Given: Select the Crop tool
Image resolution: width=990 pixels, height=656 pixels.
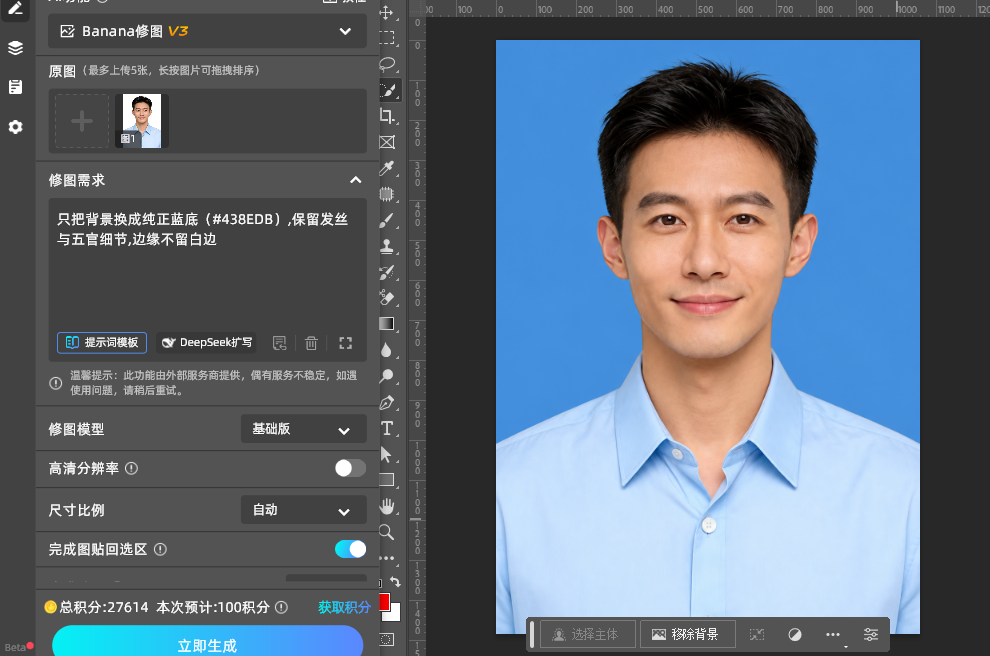Looking at the screenshot, I should point(387,116).
